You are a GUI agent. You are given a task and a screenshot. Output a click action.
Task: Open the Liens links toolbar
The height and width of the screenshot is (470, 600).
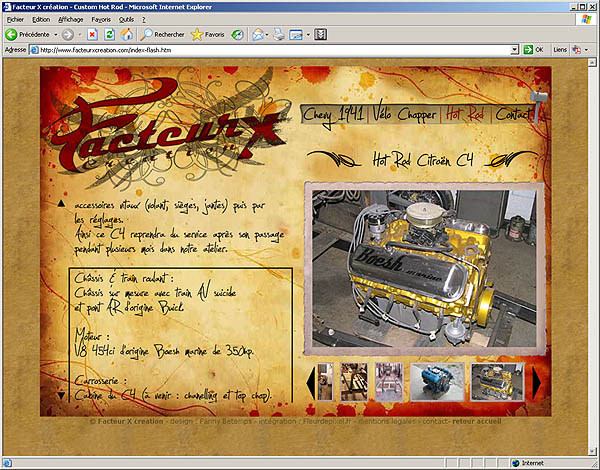pos(560,50)
